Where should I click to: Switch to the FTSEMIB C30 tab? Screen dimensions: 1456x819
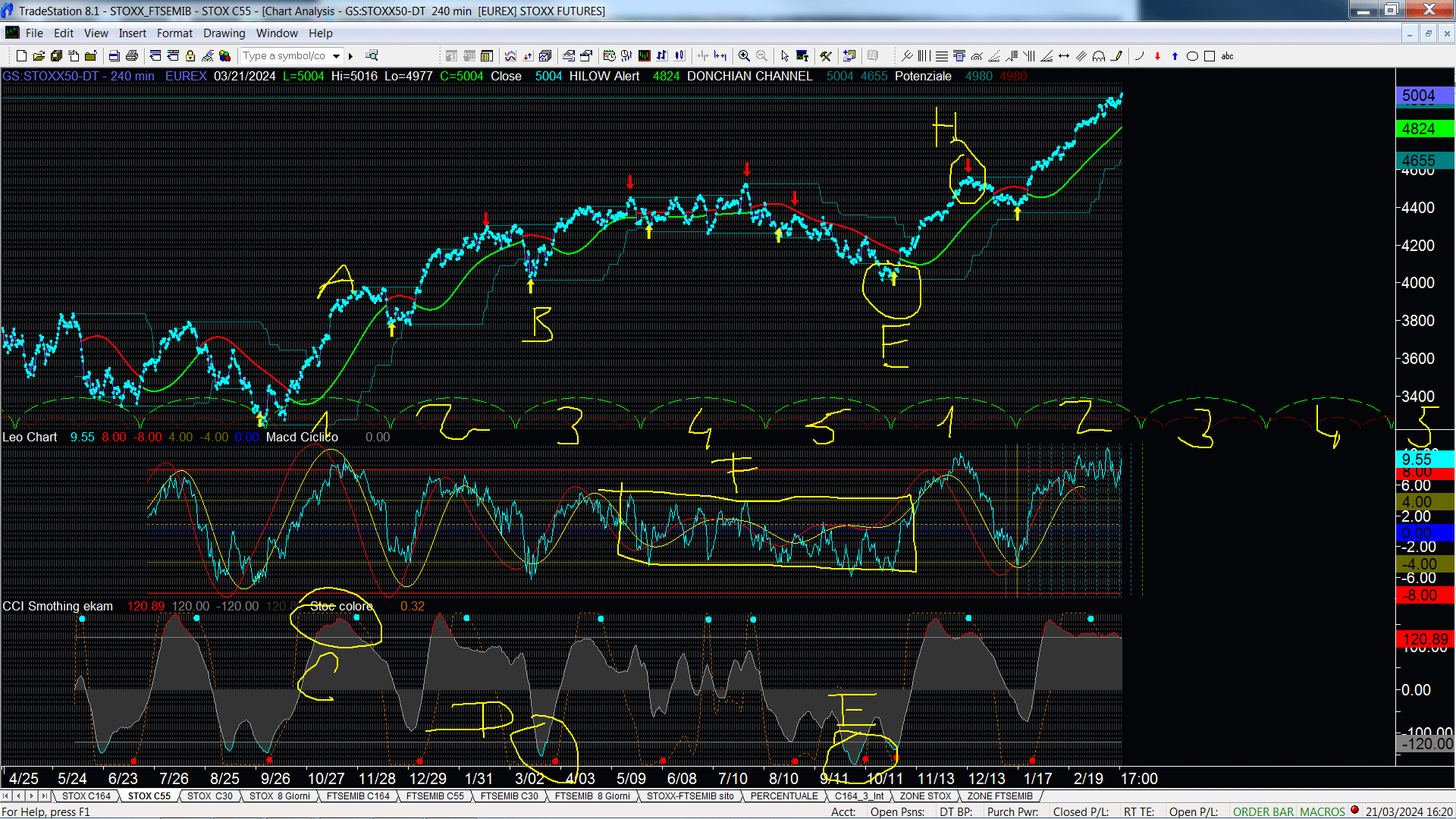pos(510,795)
